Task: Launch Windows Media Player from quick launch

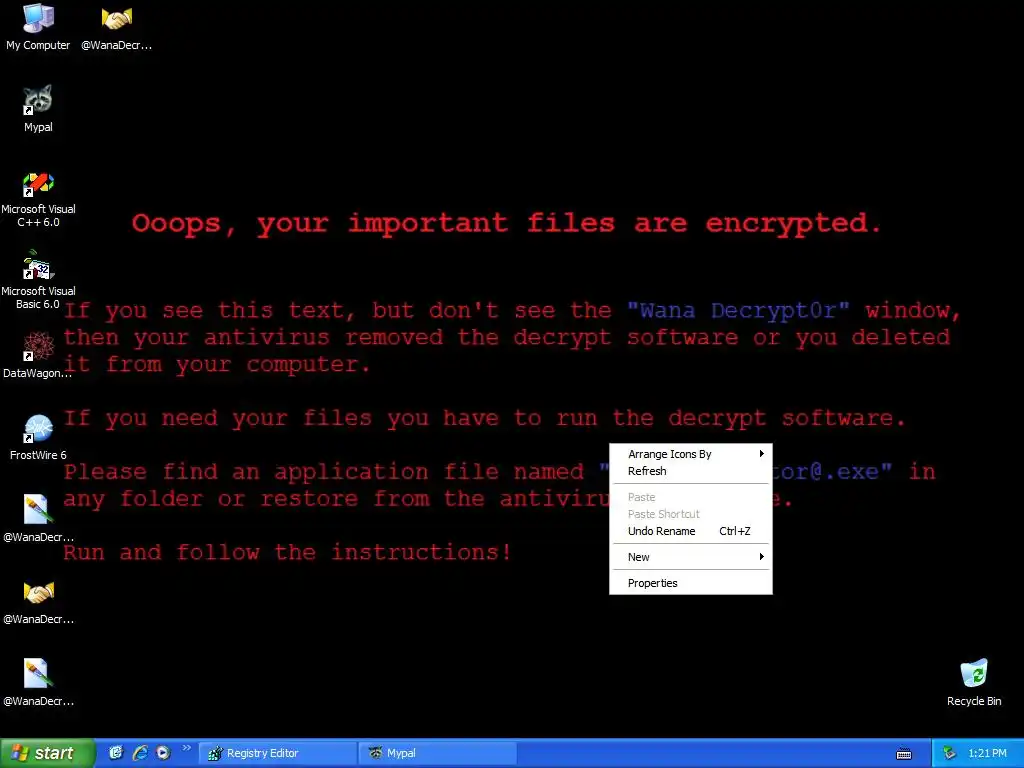Action: pyautogui.click(x=163, y=753)
